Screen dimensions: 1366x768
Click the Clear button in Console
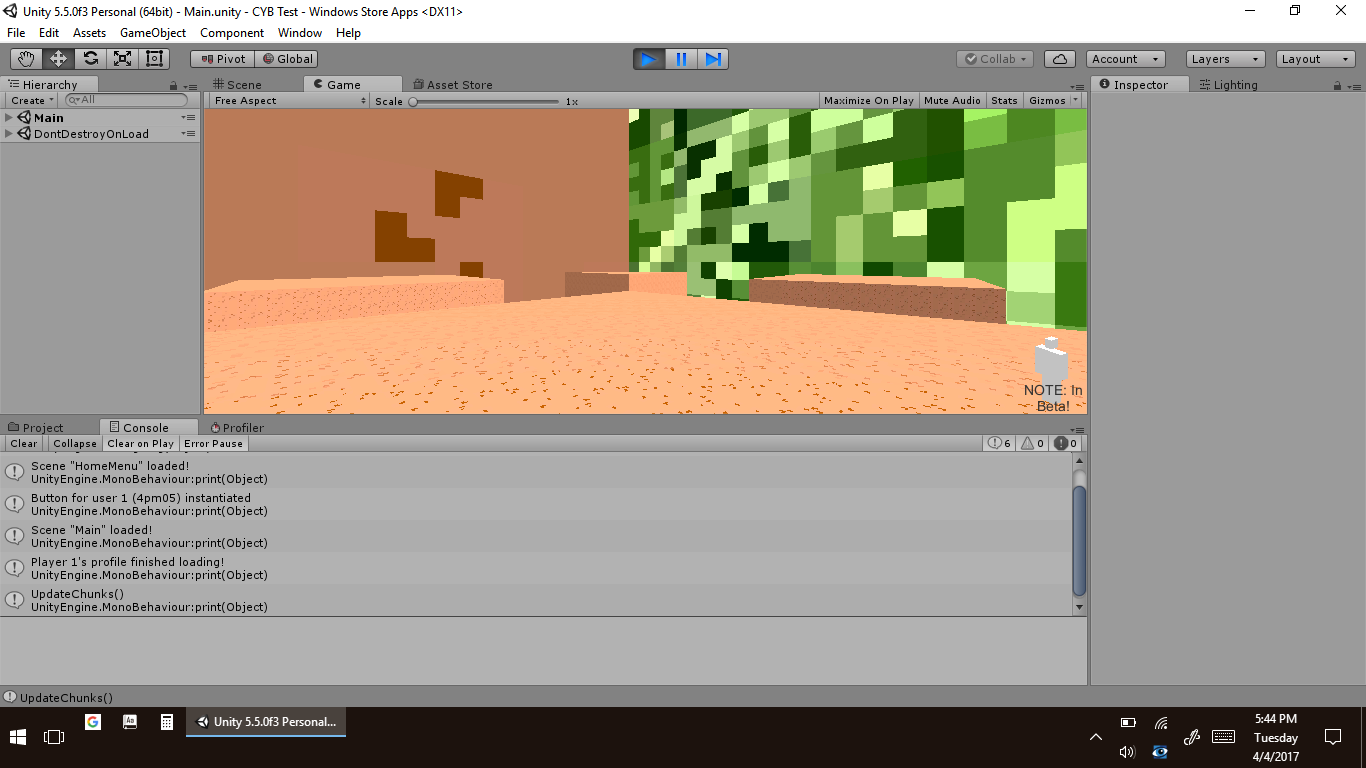24,444
